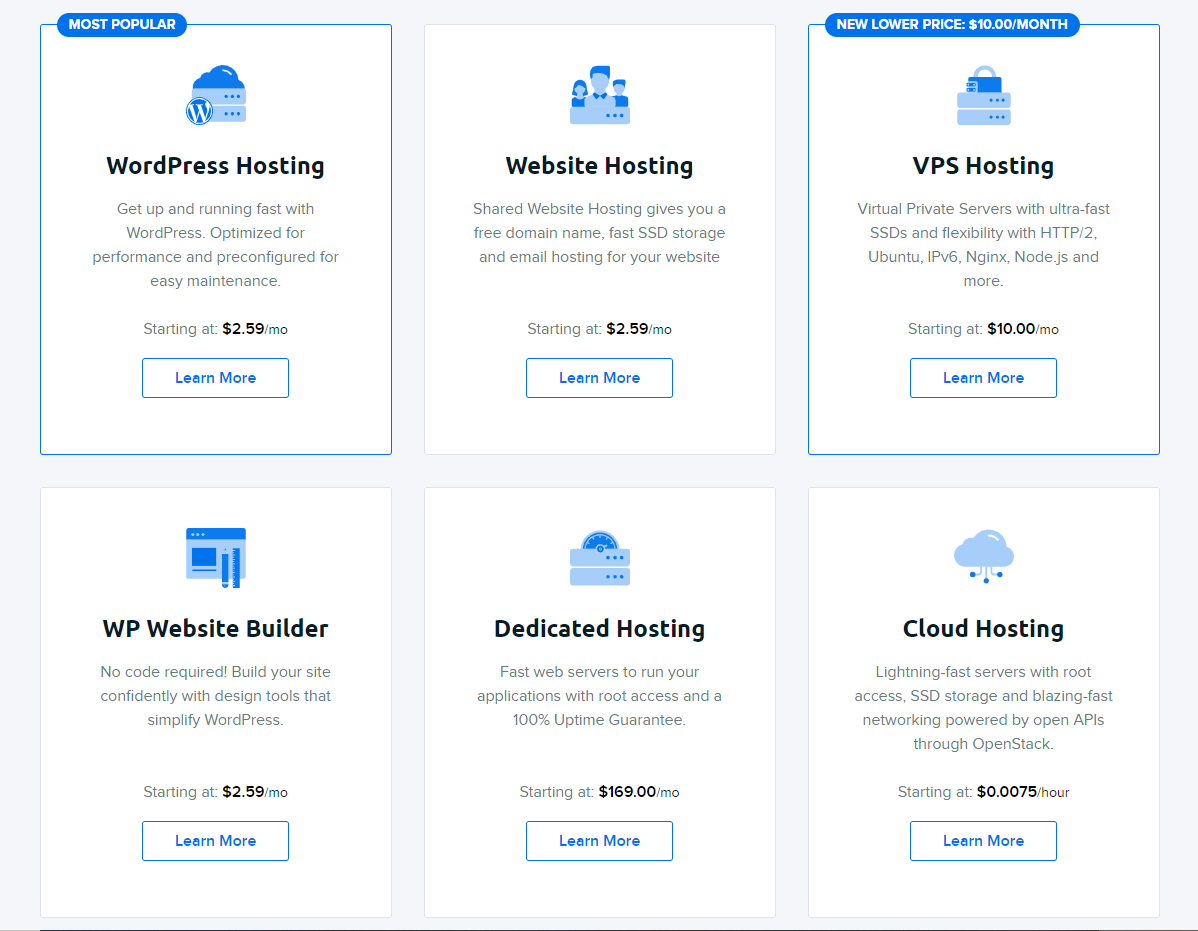
Task: Open Learn More under VPS Hosting
Action: 983,378
